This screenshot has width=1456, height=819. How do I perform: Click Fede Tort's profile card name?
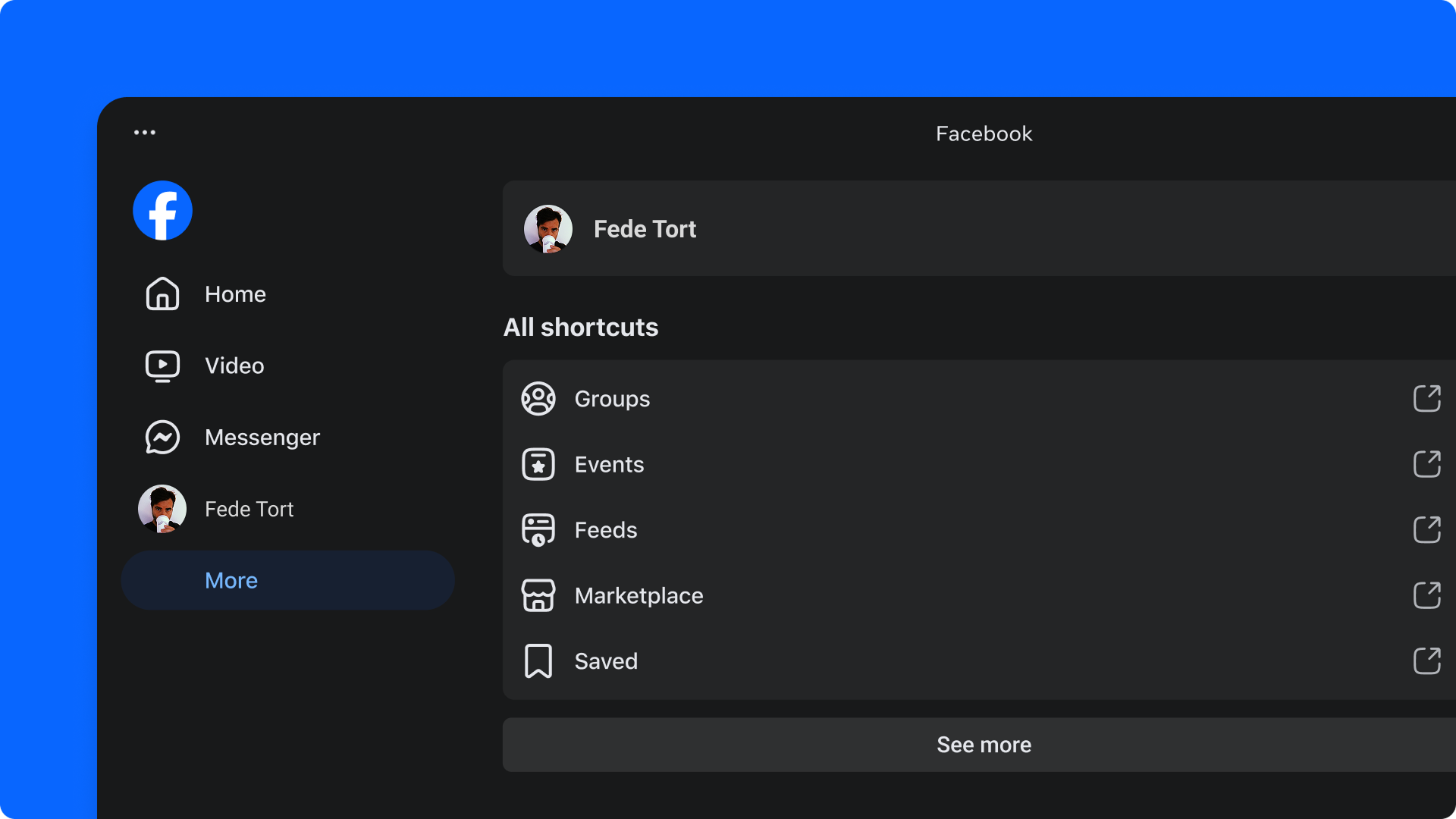(645, 229)
